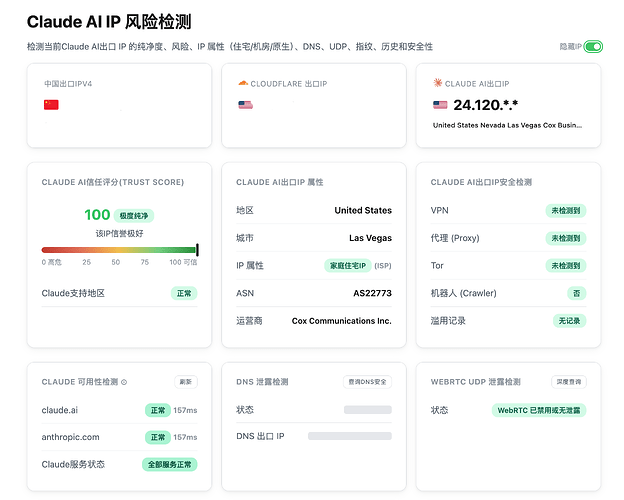Click the 极度纯净 badge
This screenshot has width=624, height=500.
pyautogui.click(x=134, y=216)
